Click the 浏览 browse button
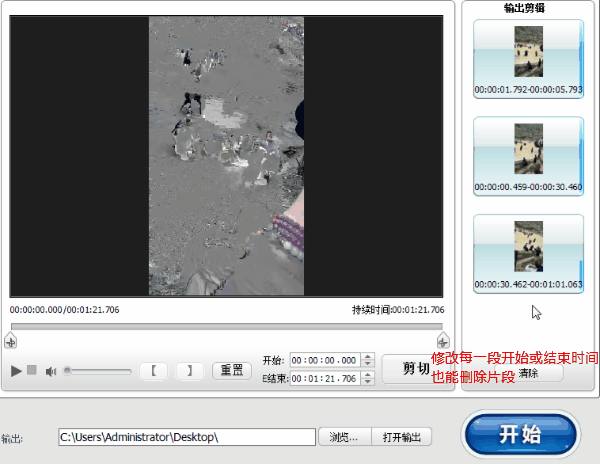The width and height of the screenshot is (600, 464). click(x=344, y=436)
